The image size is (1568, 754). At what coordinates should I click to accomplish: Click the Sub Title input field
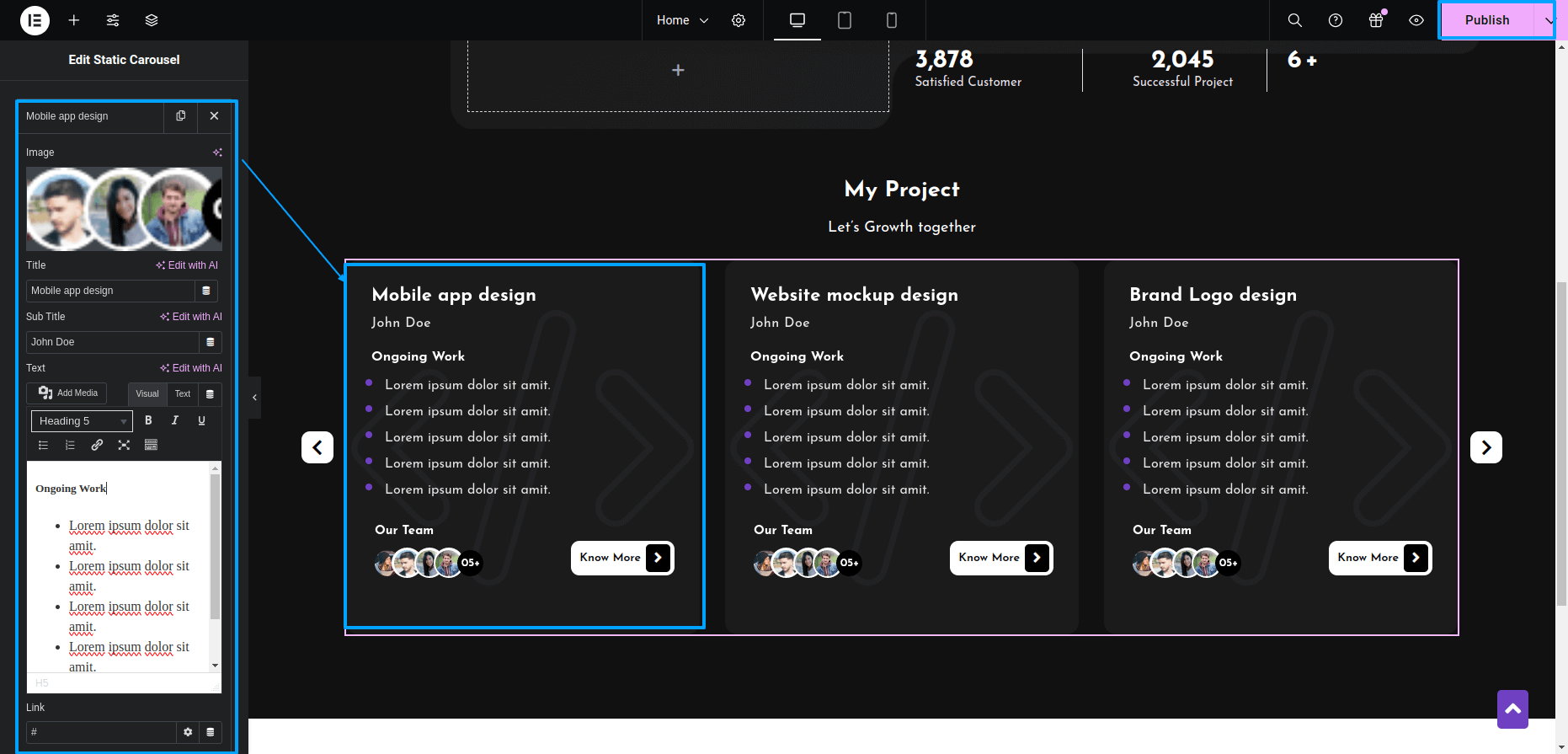pyautogui.click(x=113, y=342)
